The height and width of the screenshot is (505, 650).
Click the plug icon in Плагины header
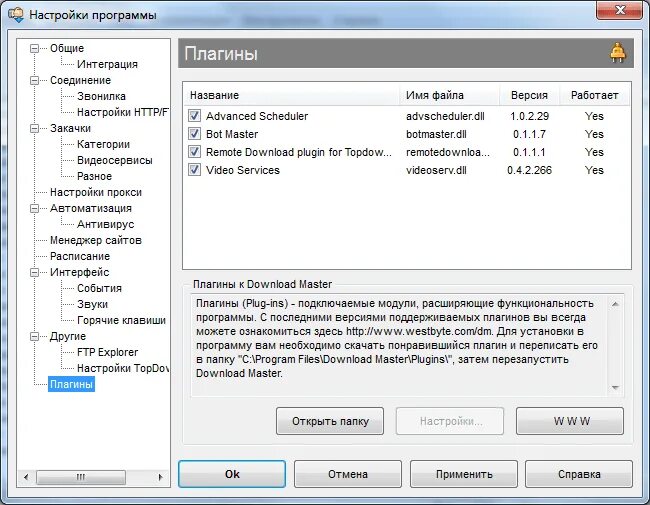pos(618,53)
